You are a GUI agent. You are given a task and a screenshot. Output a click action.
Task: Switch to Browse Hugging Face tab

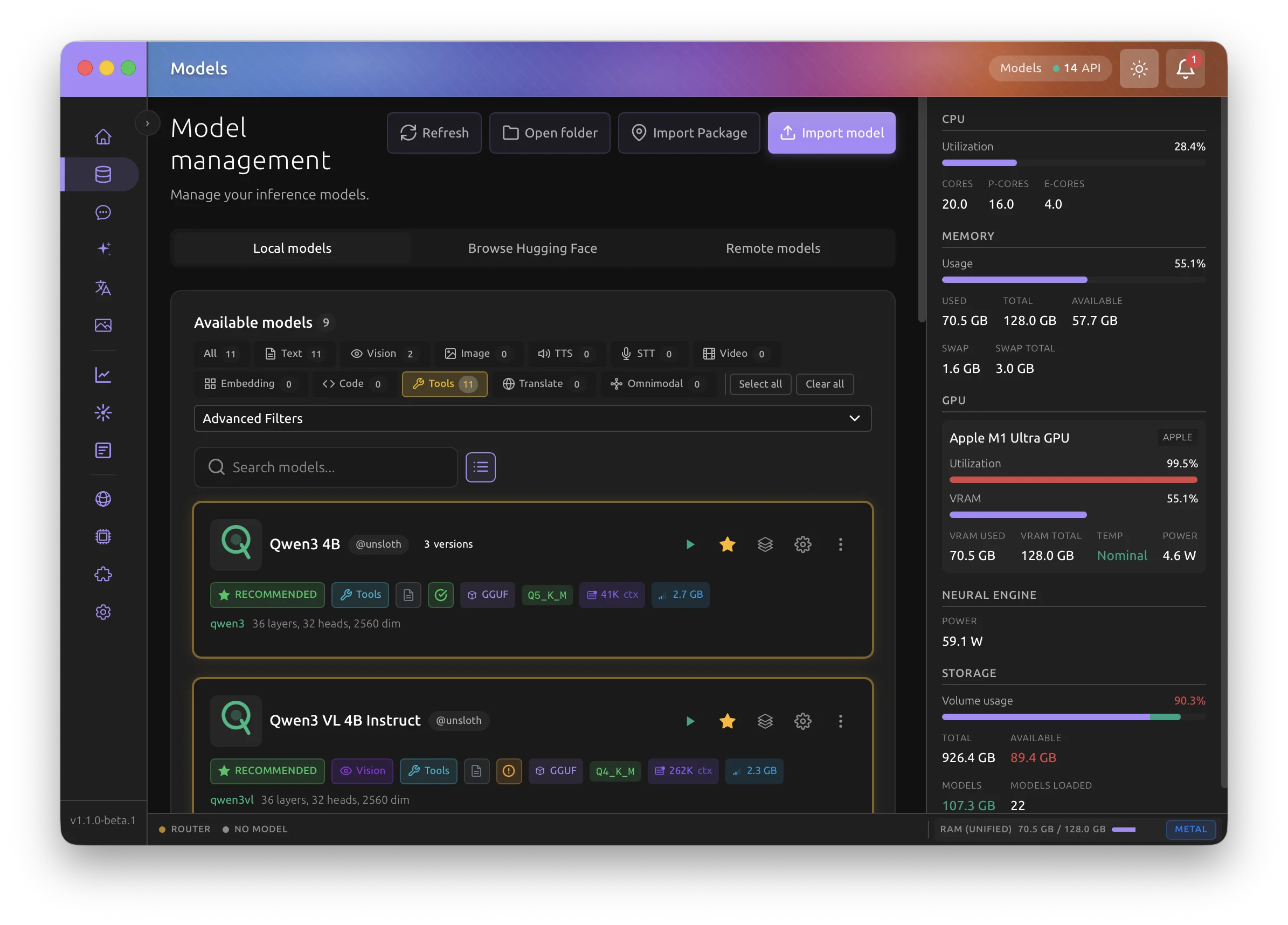pyautogui.click(x=532, y=248)
